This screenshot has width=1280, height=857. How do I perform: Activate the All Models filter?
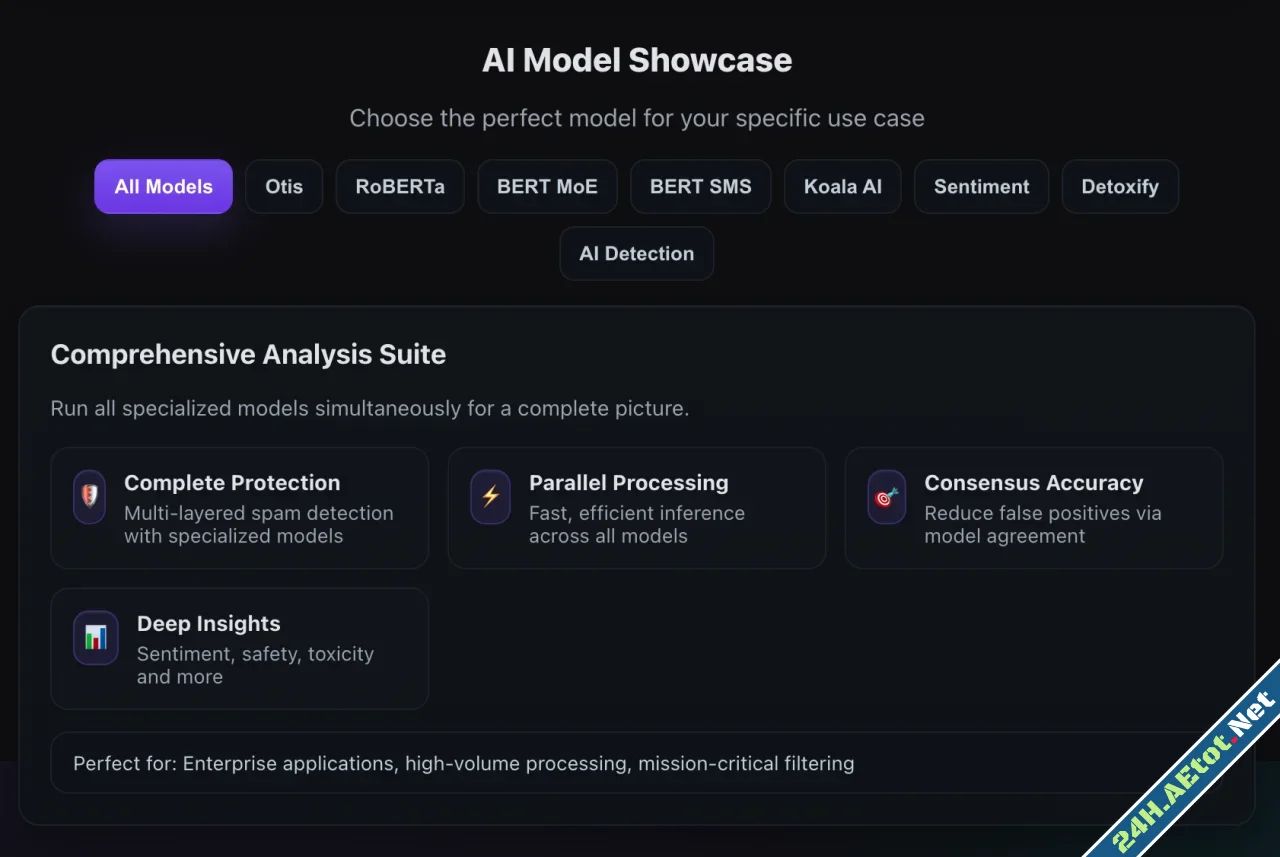pos(163,186)
